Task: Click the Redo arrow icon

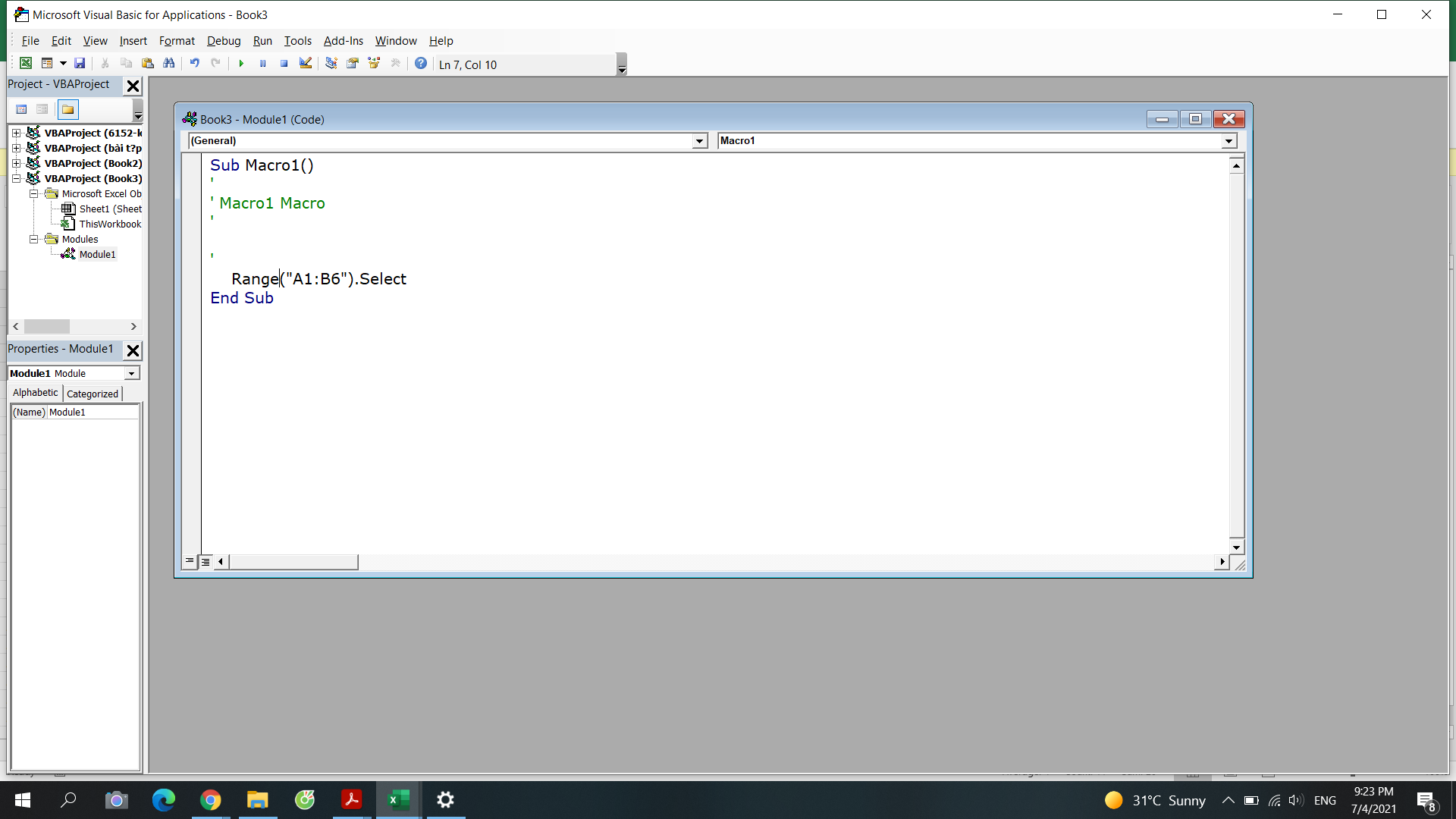Action: click(x=216, y=64)
